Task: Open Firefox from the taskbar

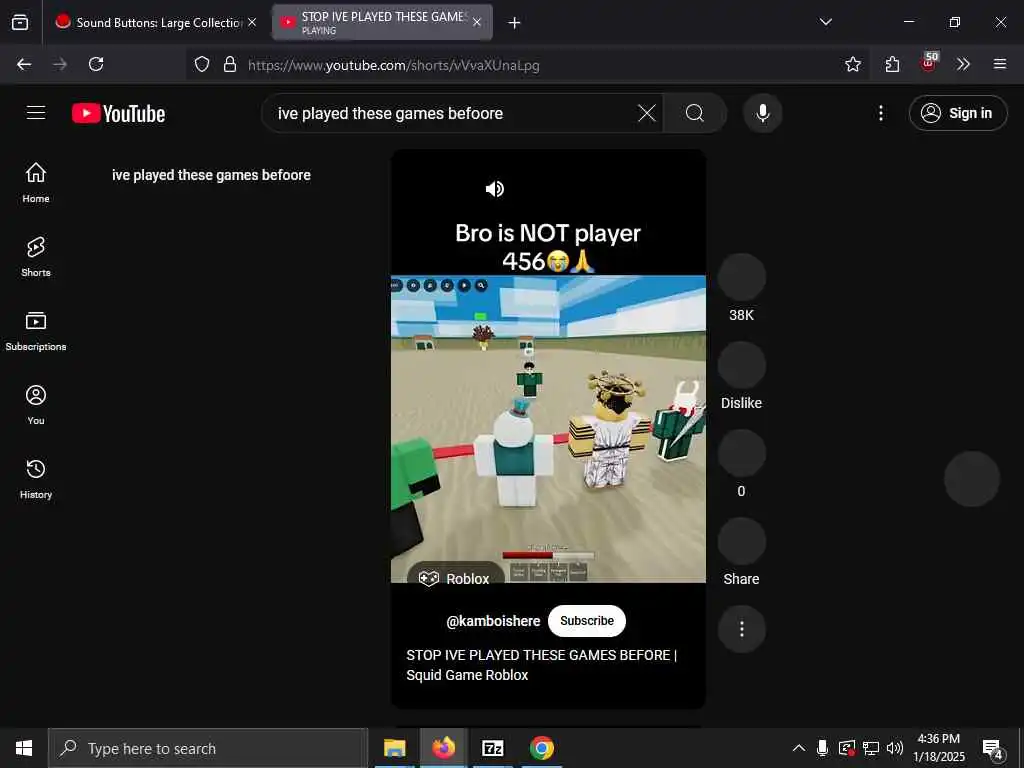Action: click(x=443, y=748)
